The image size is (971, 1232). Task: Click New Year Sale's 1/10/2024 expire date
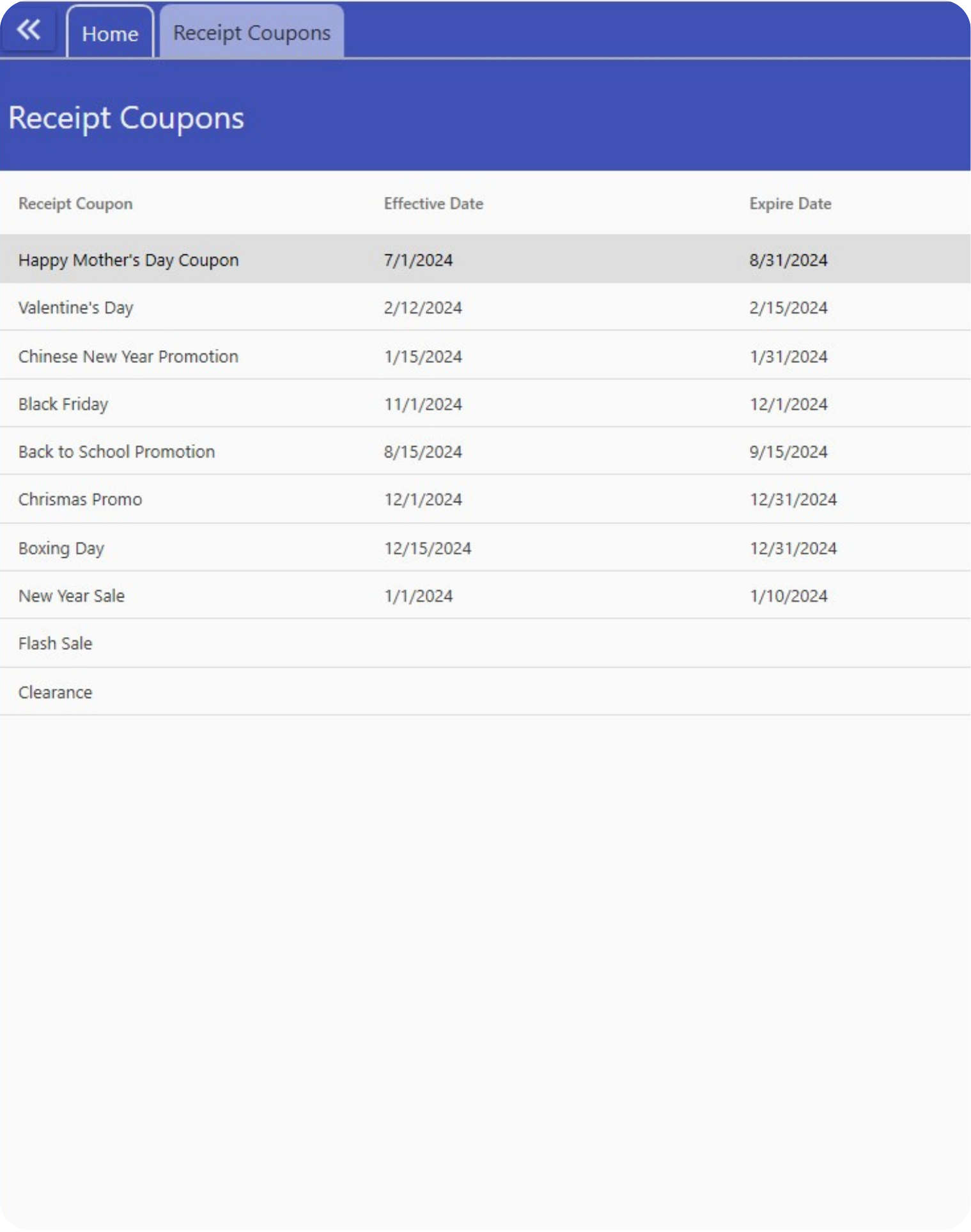[x=788, y=596]
